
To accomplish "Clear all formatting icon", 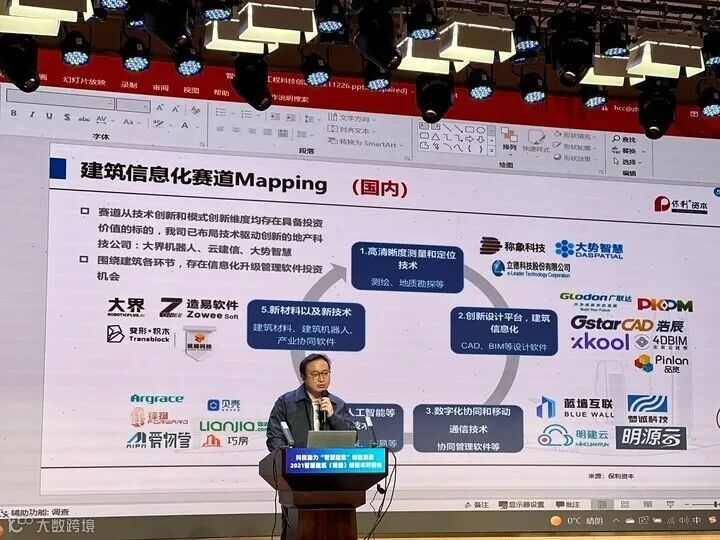I will pyautogui.click(x=195, y=110).
